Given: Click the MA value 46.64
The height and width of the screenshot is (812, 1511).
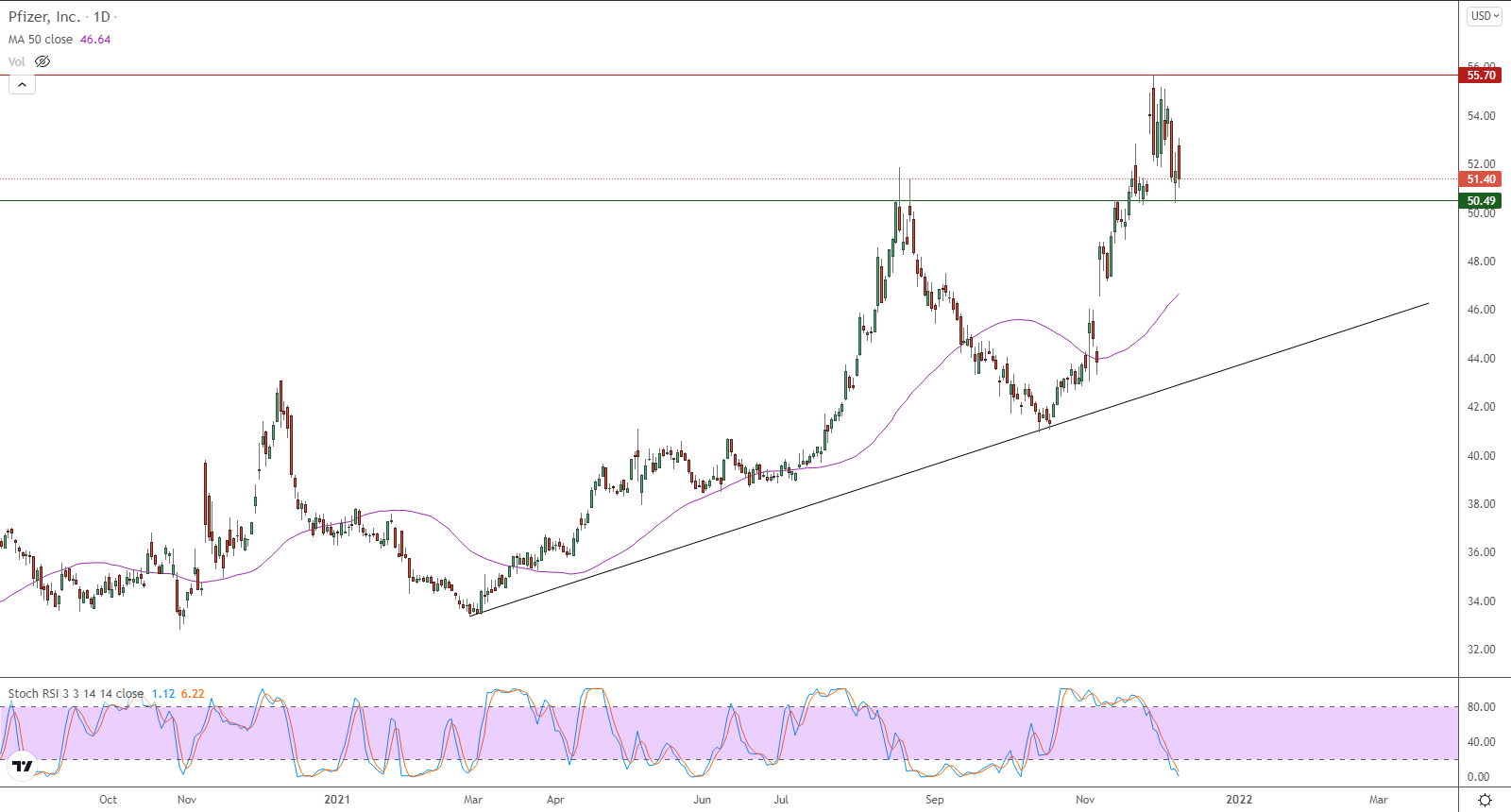Looking at the screenshot, I should point(95,40).
